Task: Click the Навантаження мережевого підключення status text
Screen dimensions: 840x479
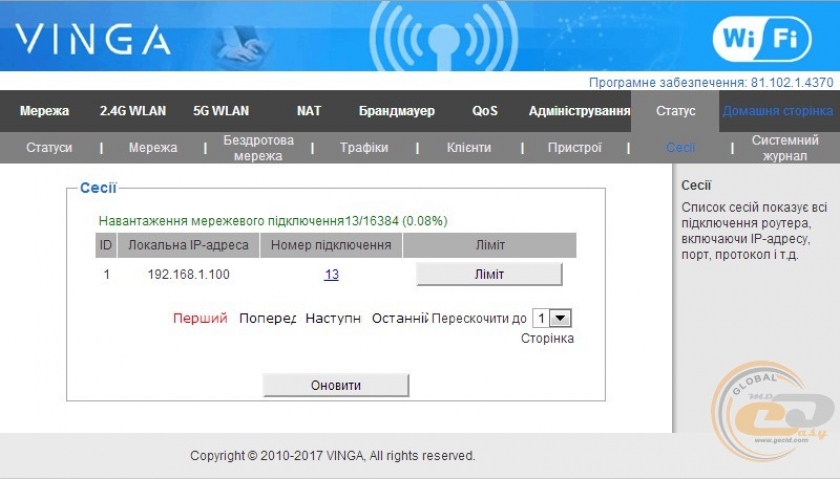Action: pyautogui.click(x=273, y=221)
